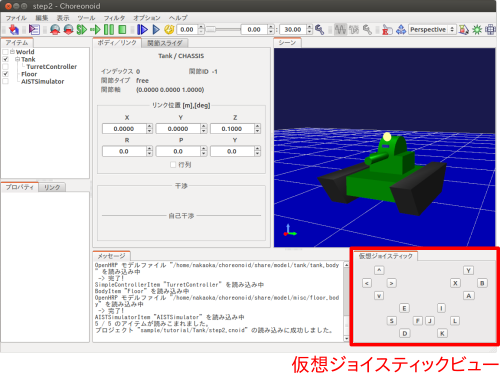
Task: Start simulation from the beginning
Action: [x=82, y=30]
